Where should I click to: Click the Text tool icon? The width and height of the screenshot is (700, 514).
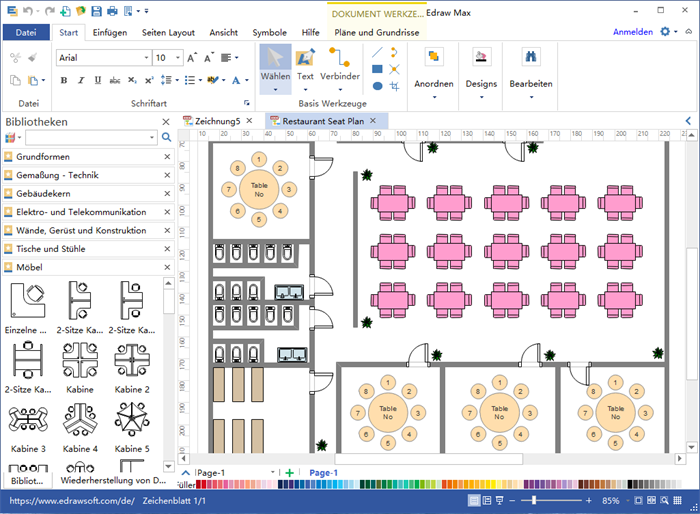pyautogui.click(x=305, y=59)
